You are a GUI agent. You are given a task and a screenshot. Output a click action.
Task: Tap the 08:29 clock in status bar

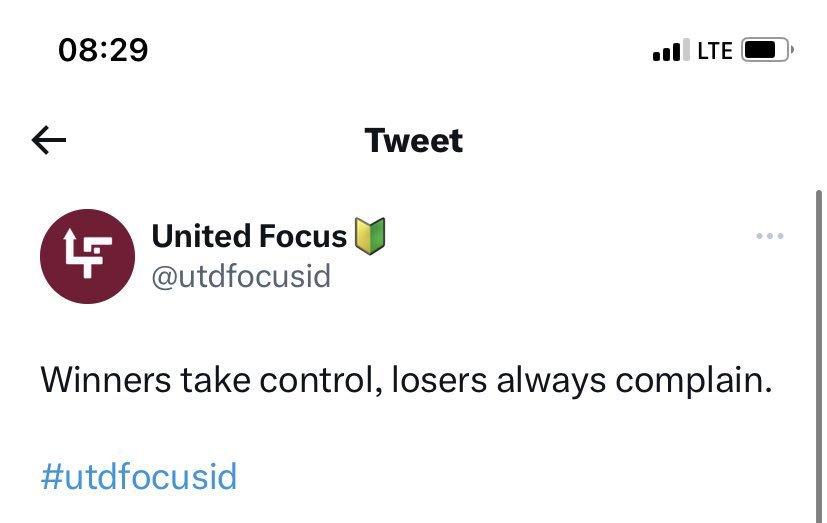103,50
